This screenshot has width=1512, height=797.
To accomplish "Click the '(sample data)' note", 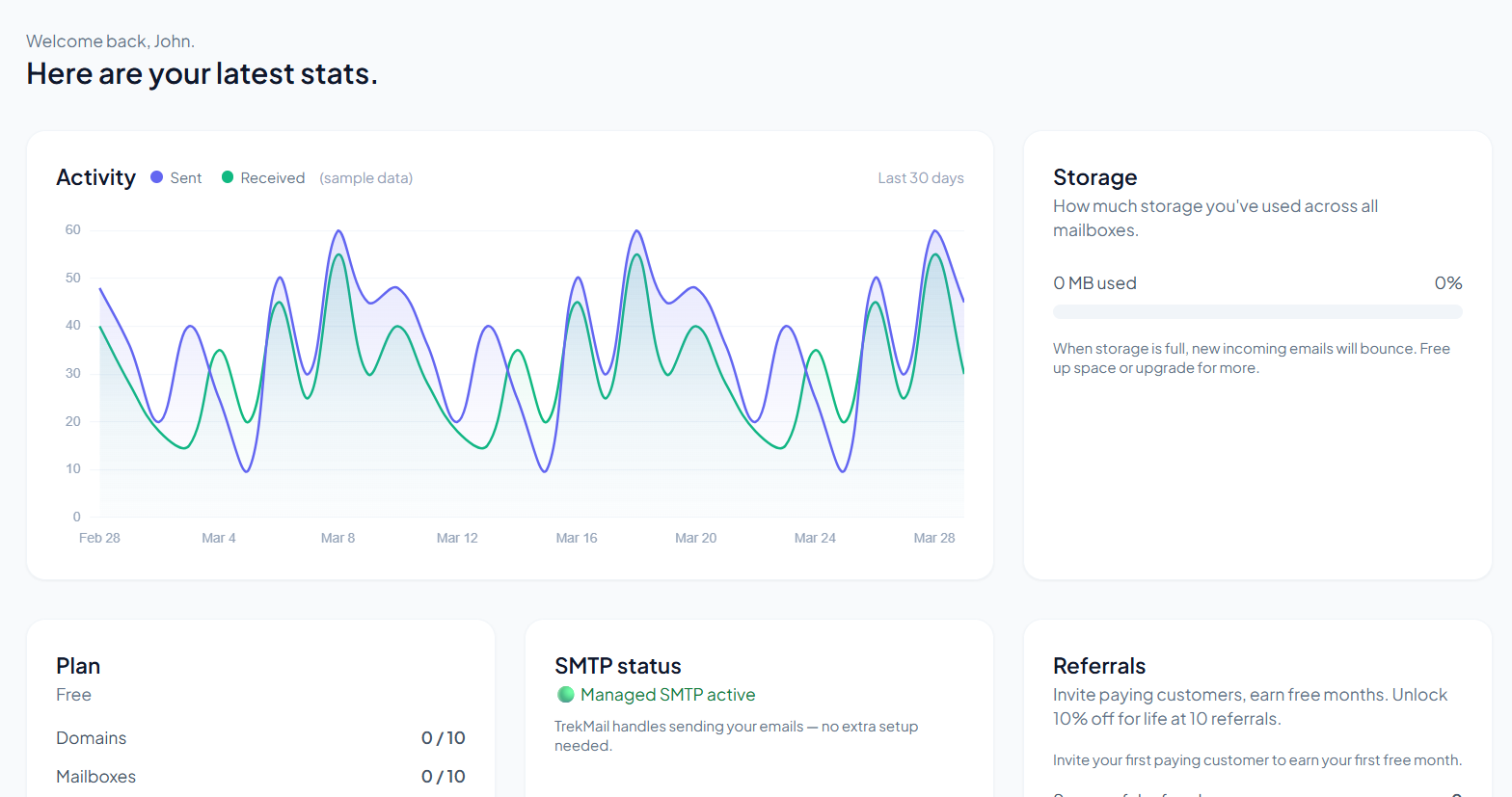I will point(366,178).
